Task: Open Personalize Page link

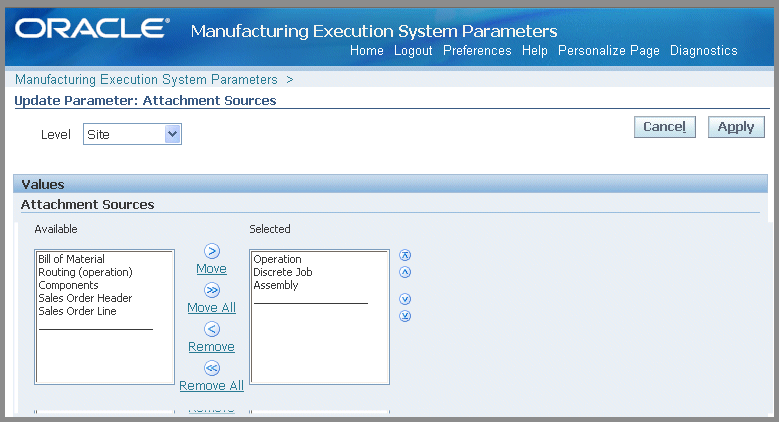Action: (x=609, y=51)
